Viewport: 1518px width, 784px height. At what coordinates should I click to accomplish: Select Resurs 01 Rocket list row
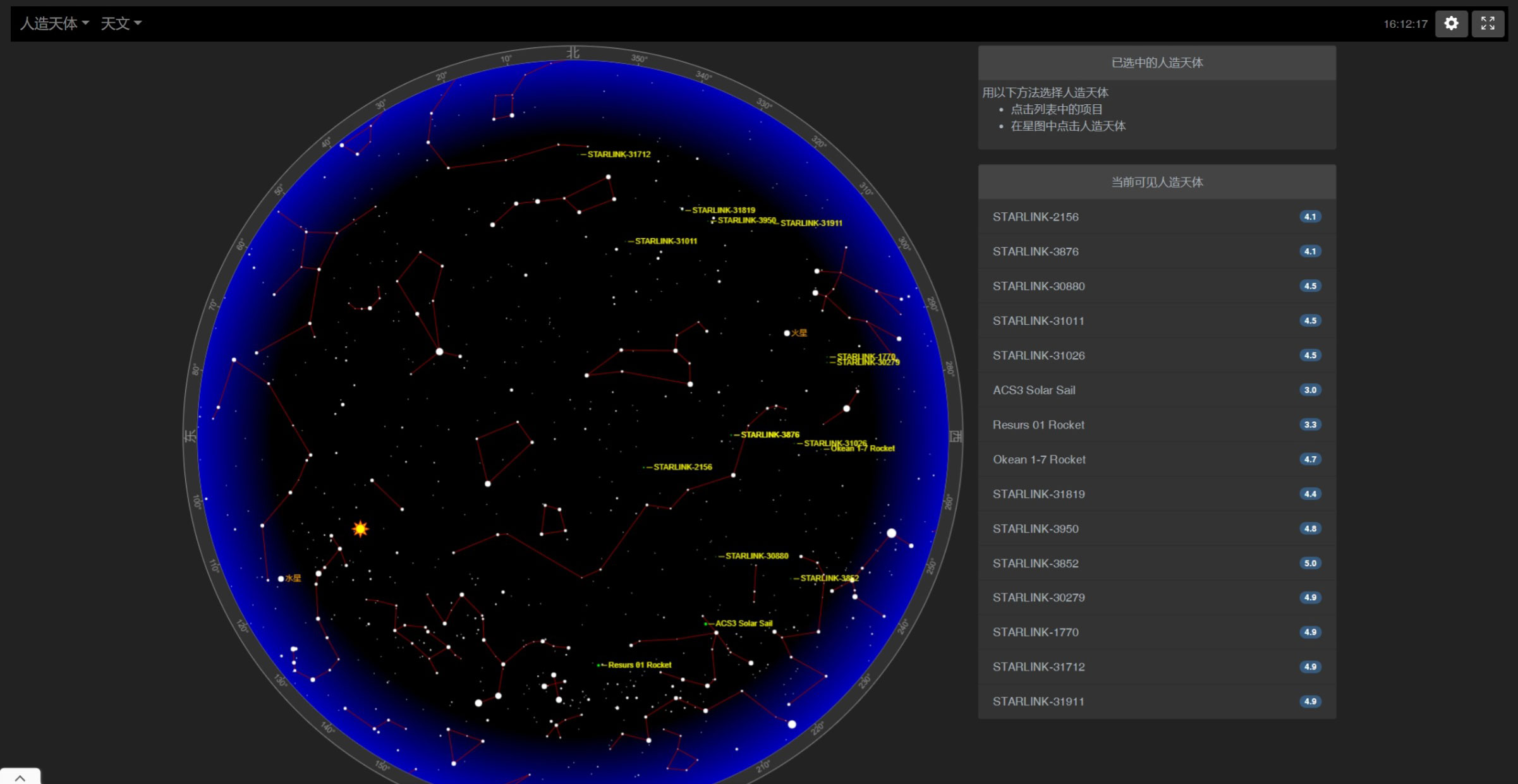pyautogui.click(x=1157, y=425)
